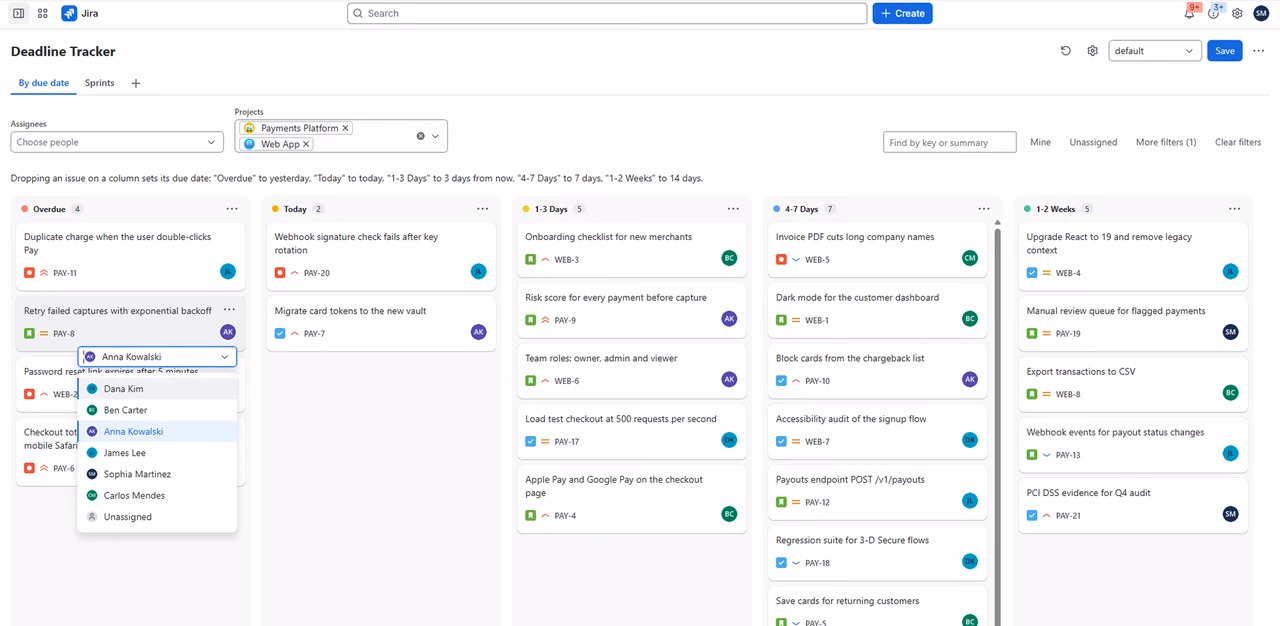Choose Carlos Mendes from the assignee list

158,496
